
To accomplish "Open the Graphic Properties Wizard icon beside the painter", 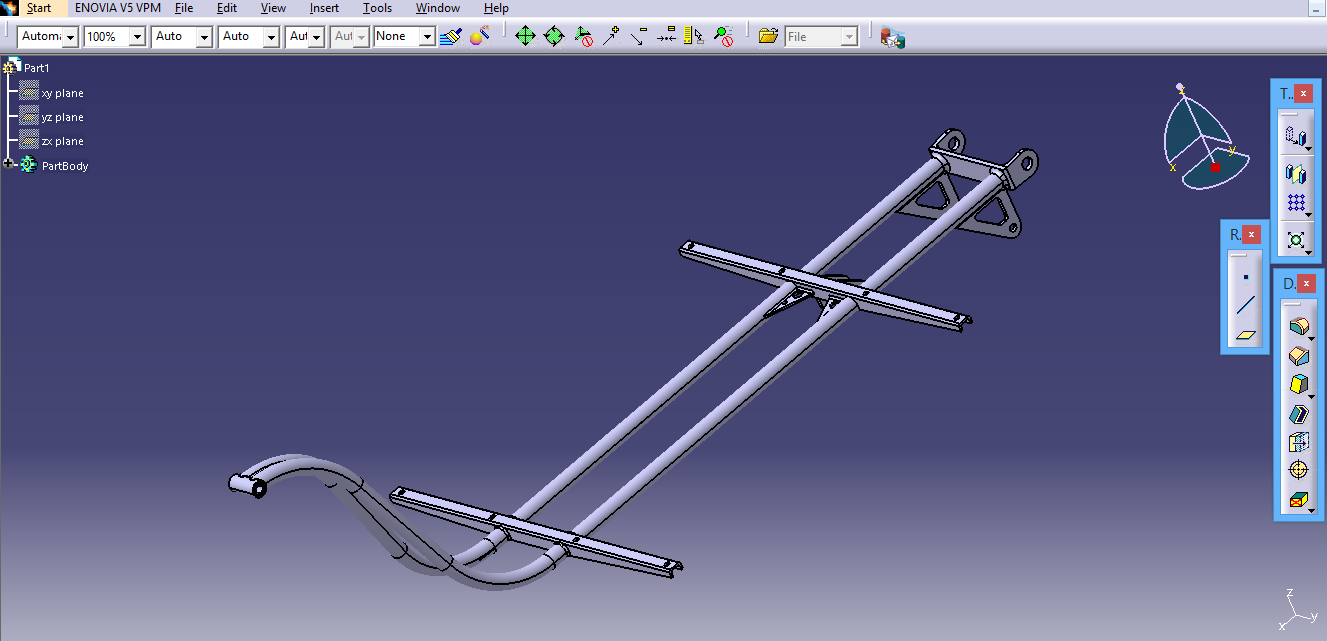I will [479, 36].
